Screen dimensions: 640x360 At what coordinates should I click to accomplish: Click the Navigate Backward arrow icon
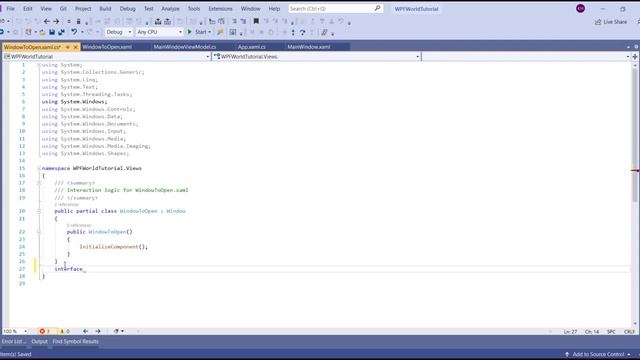tap(47, 21)
